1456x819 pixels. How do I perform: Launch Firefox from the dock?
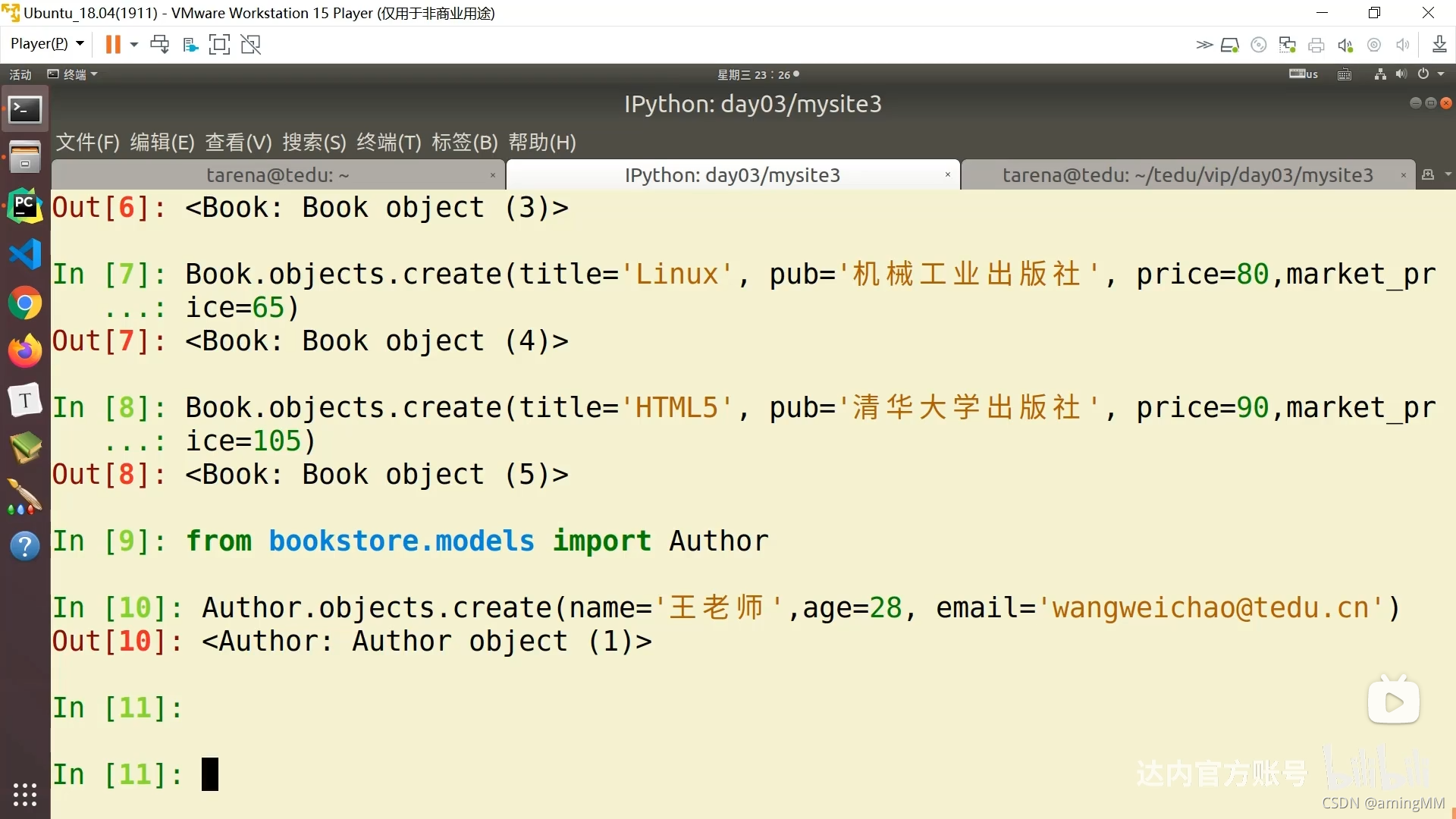point(25,351)
